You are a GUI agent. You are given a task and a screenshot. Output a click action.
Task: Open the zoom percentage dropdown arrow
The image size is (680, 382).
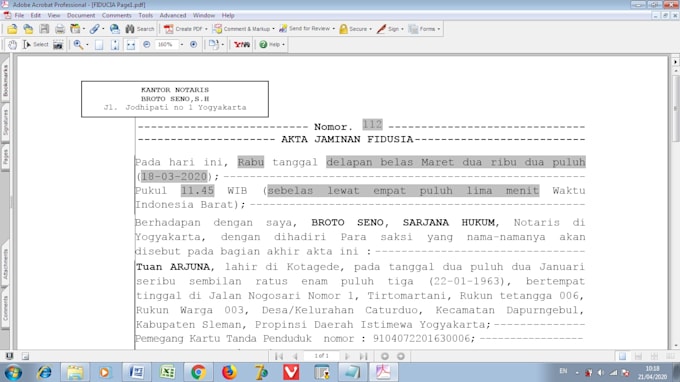pos(182,45)
